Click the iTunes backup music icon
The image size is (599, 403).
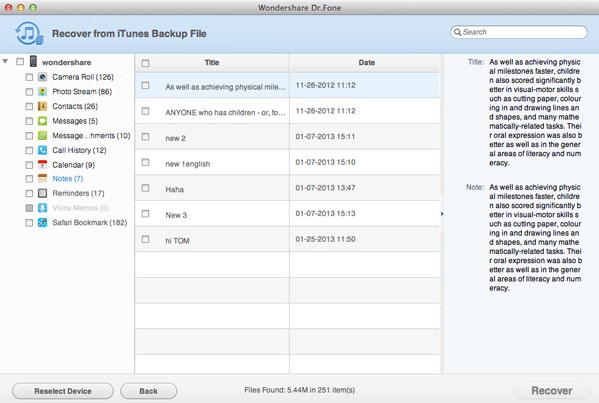click(29, 34)
